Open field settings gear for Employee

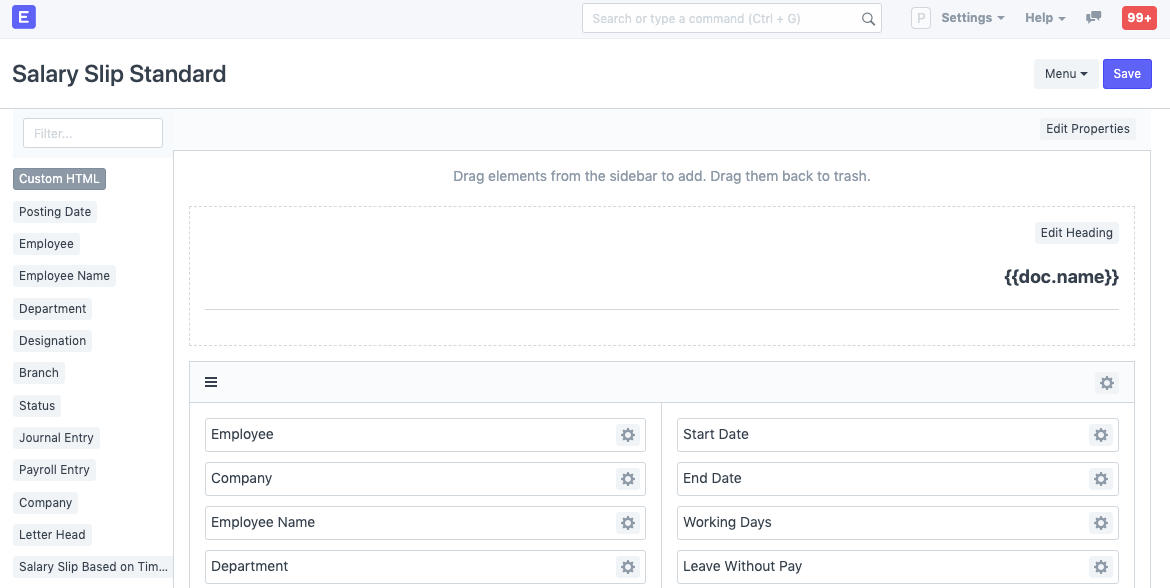coord(627,435)
